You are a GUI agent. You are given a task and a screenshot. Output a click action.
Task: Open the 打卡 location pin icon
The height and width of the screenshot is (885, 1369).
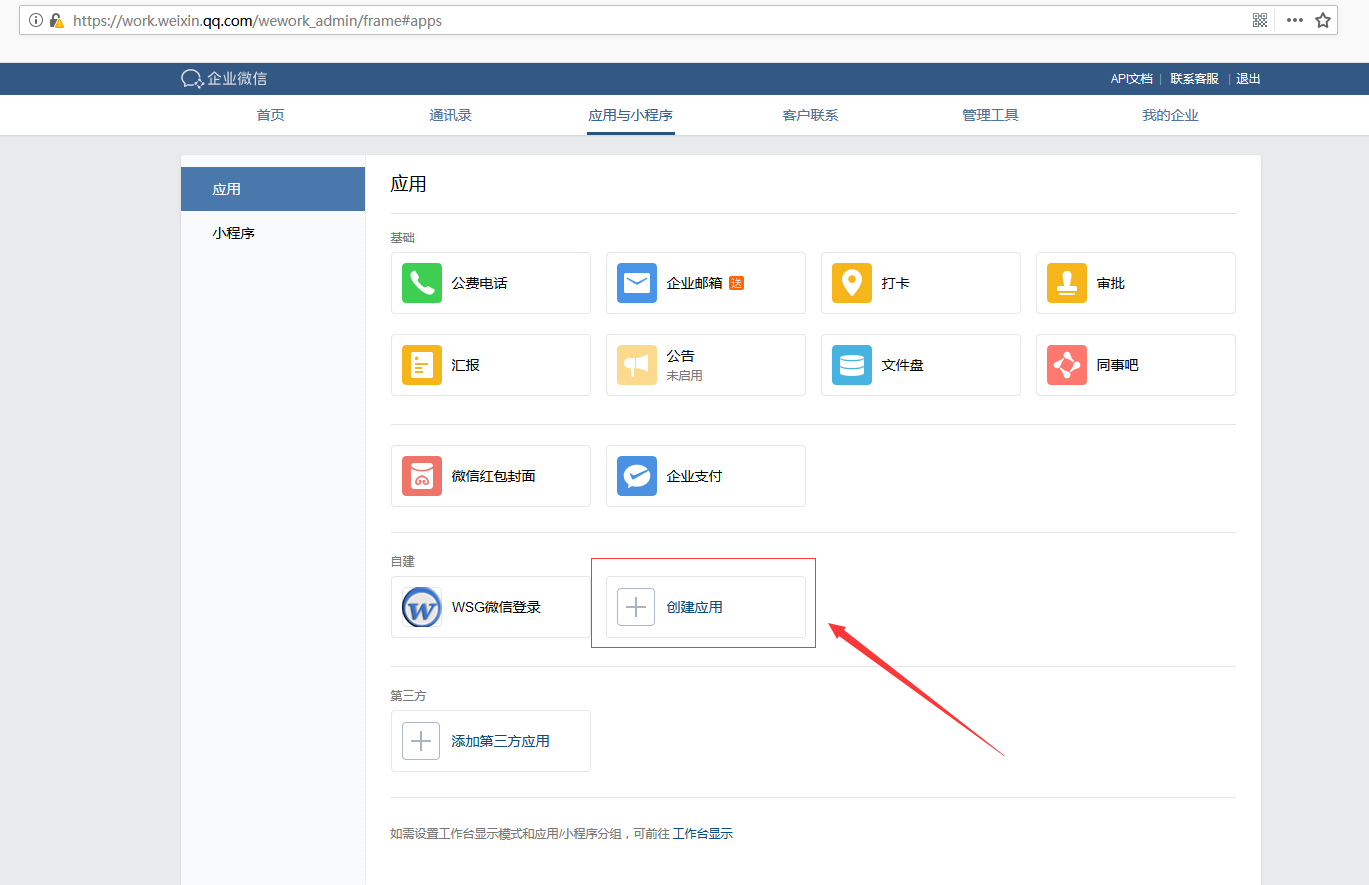pyautogui.click(x=852, y=283)
